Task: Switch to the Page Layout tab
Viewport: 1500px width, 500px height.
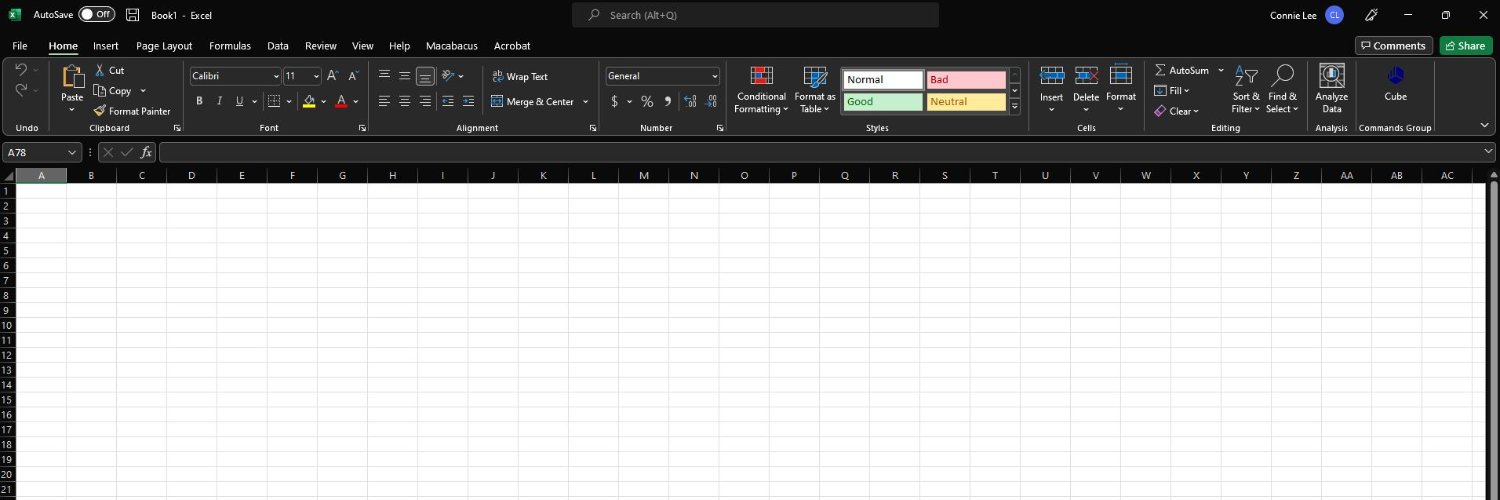Action: (x=164, y=46)
